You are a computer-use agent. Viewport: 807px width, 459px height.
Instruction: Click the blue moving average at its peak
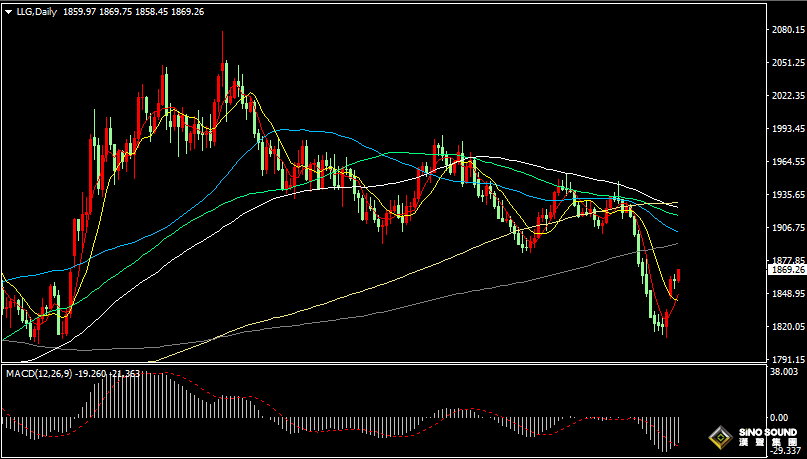[292, 130]
